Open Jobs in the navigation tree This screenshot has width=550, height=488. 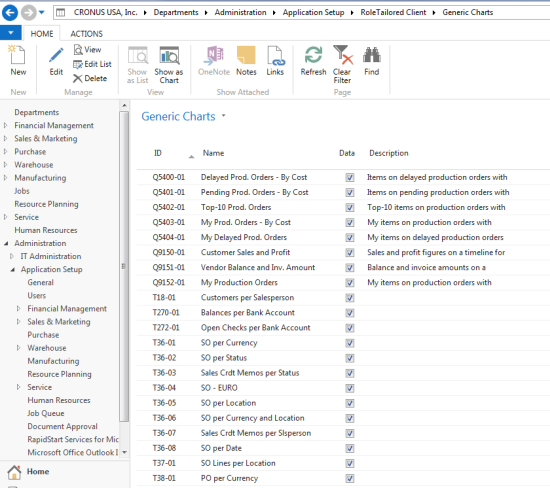pos(22,191)
